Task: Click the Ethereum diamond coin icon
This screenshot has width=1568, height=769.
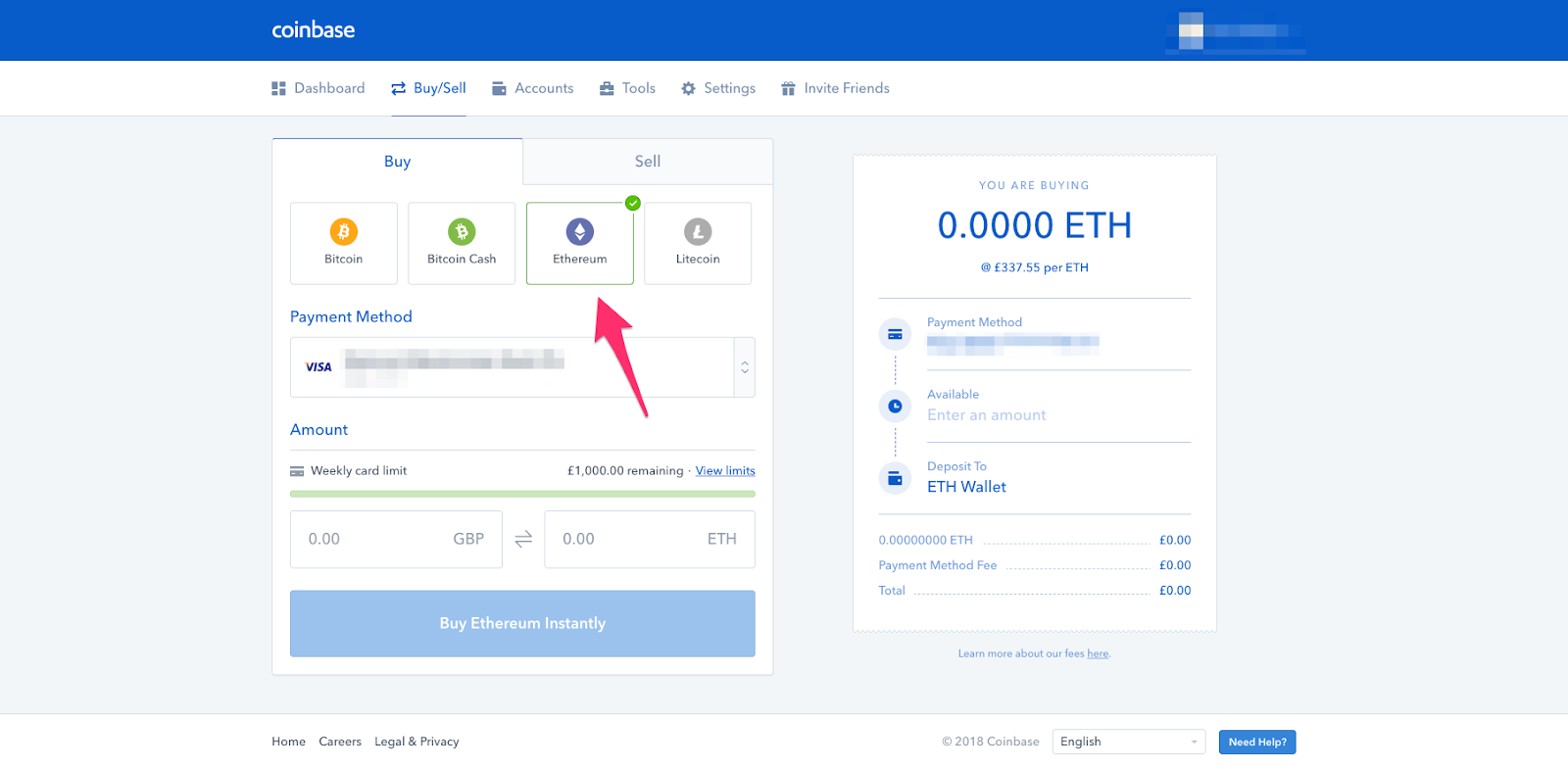Action: click(x=580, y=231)
